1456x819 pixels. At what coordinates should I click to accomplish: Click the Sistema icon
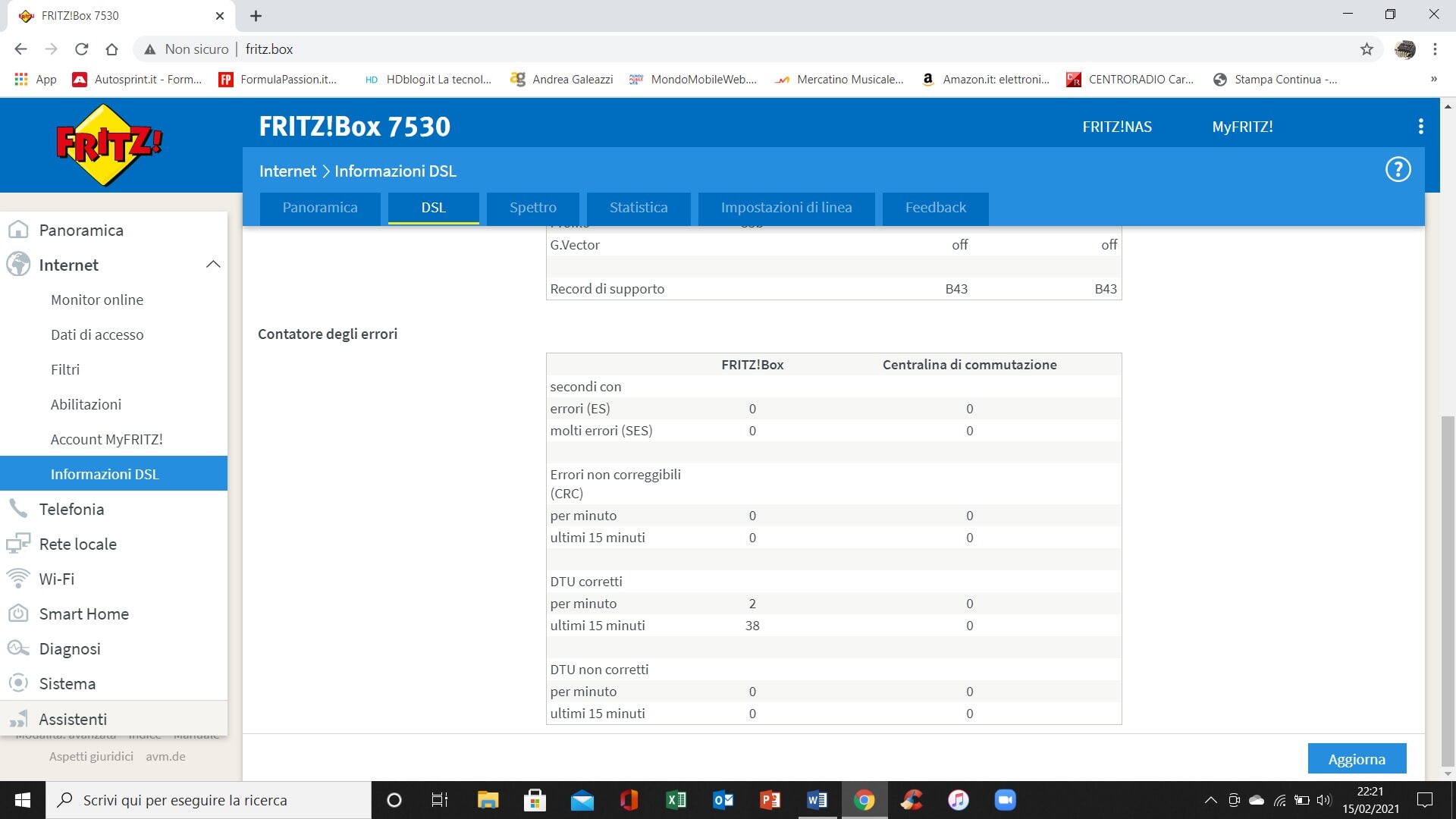[18, 683]
